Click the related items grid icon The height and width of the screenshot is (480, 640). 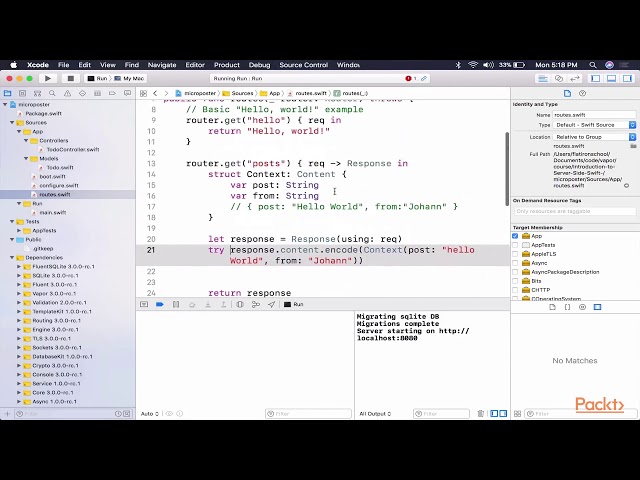point(143,93)
